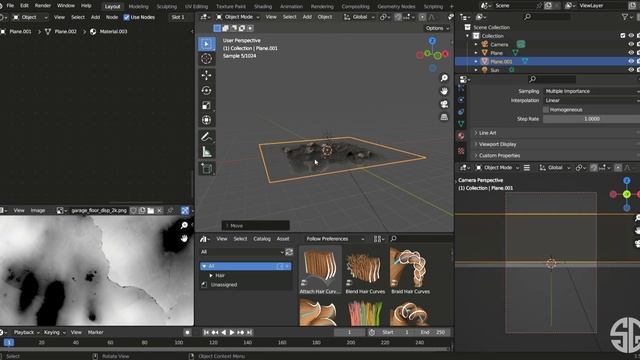Jump to previous keyframe
Image resolution: width=640 pixels, height=360 pixels.
tap(215, 333)
